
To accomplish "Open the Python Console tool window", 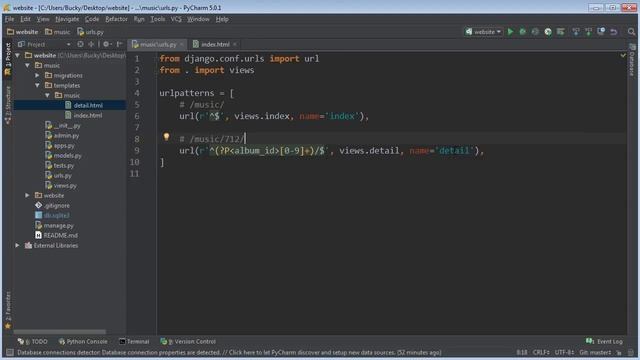I will click(x=83, y=341).
